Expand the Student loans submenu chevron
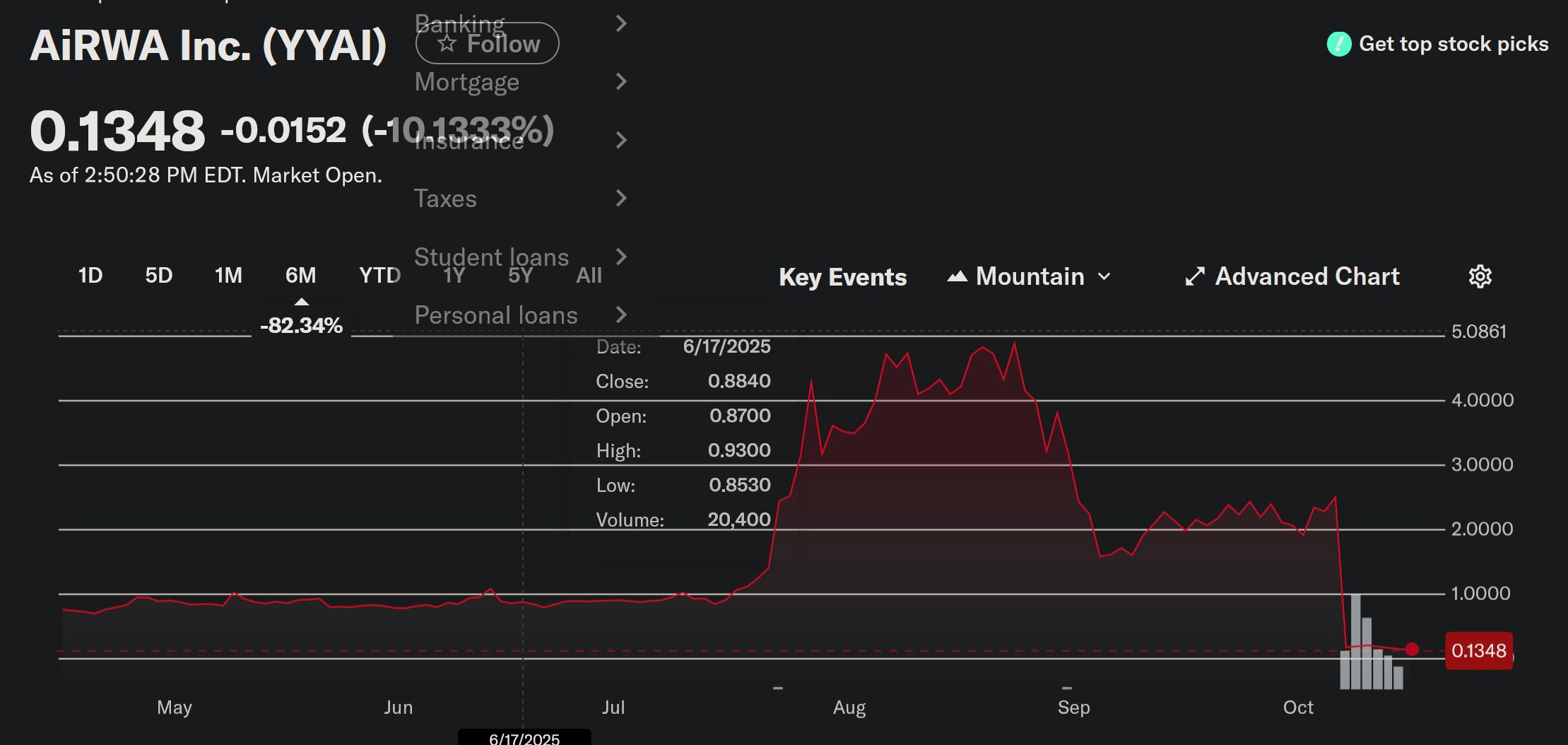This screenshot has width=1568, height=745. [x=621, y=257]
